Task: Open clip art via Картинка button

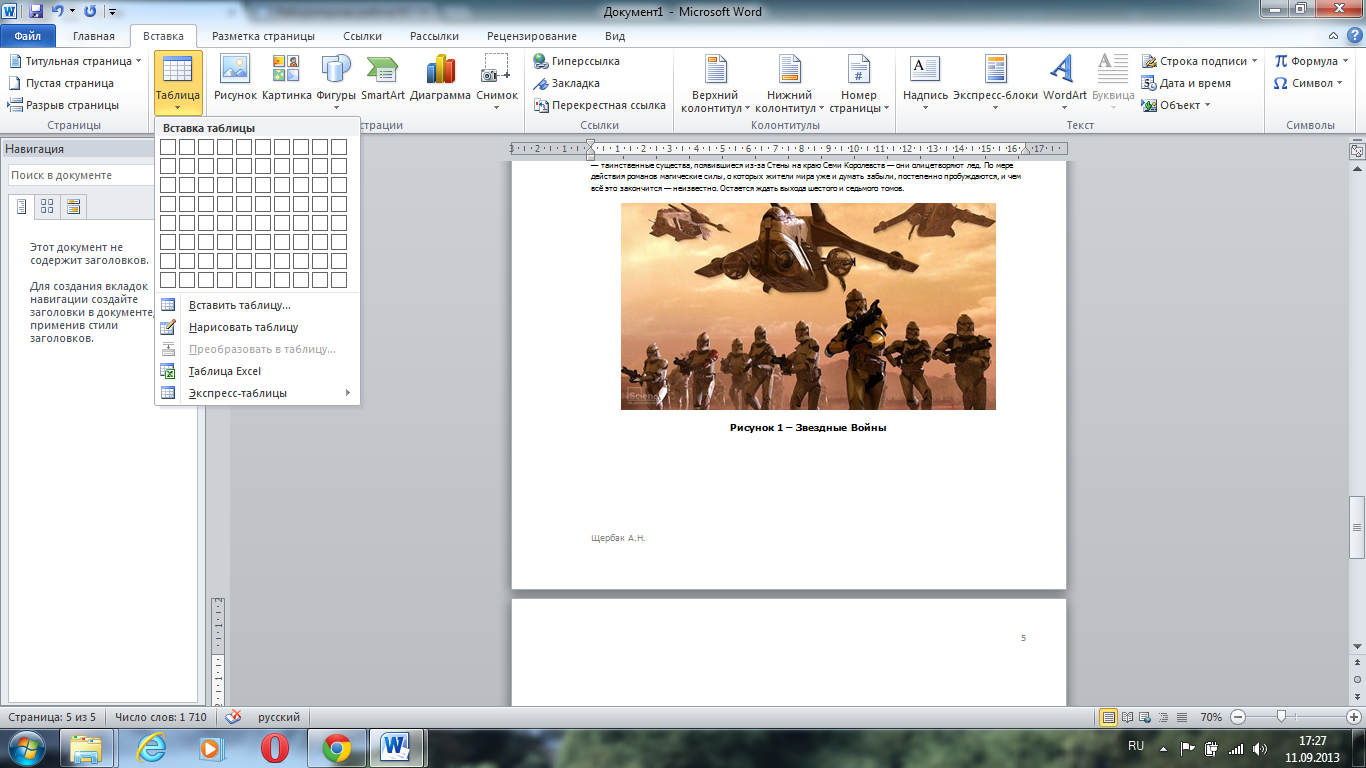Action: pyautogui.click(x=287, y=80)
